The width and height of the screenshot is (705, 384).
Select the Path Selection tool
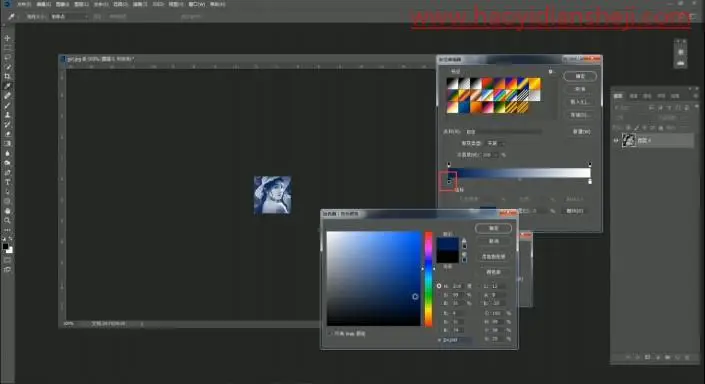(7, 192)
